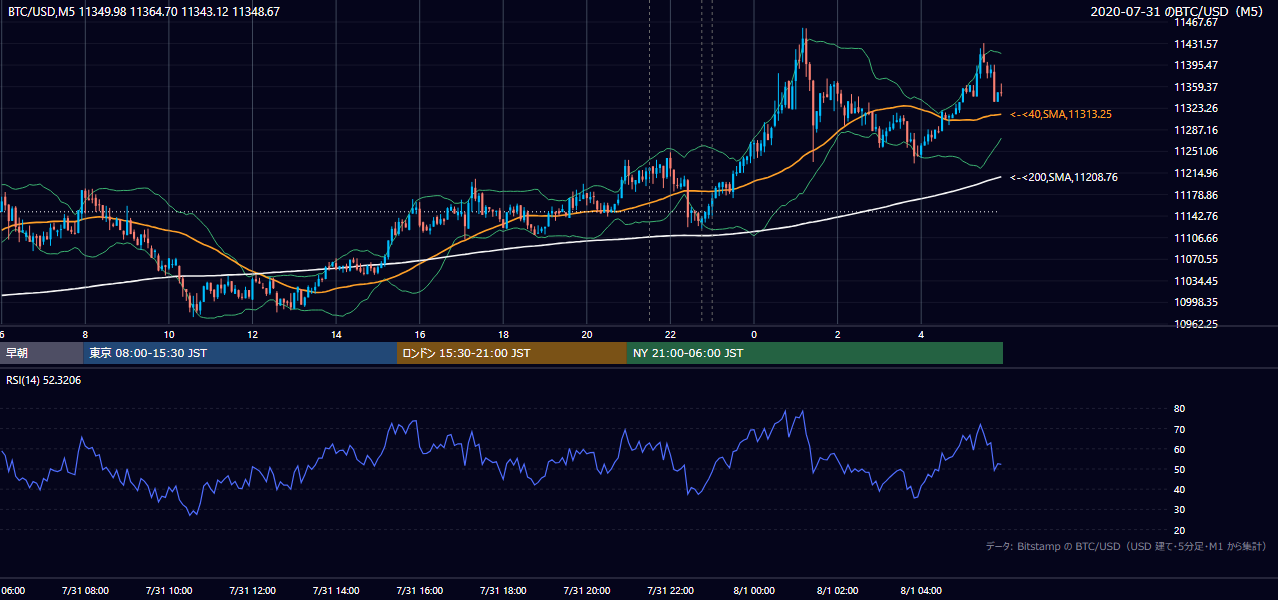Viewport: 1278px width, 600px height.
Task: Click the 8/1 04:00 time label
Action: (922, 590)
